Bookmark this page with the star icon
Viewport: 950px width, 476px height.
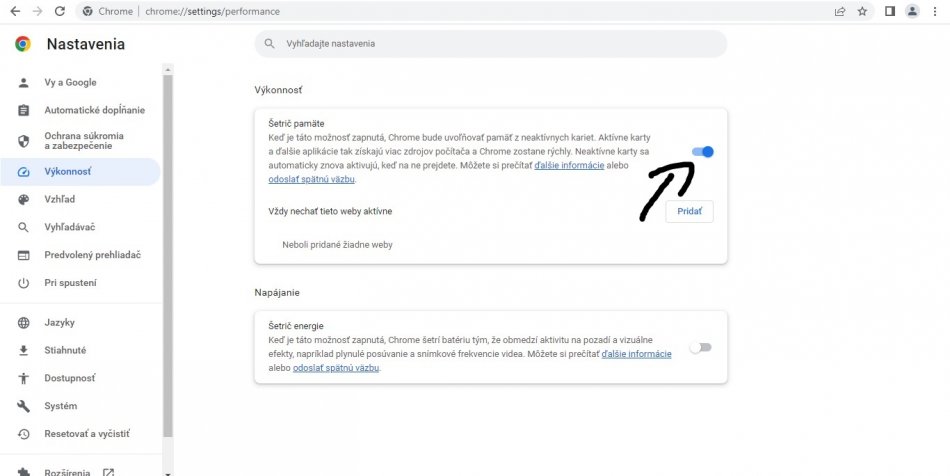pyautogui.click(x=862, y=11)
